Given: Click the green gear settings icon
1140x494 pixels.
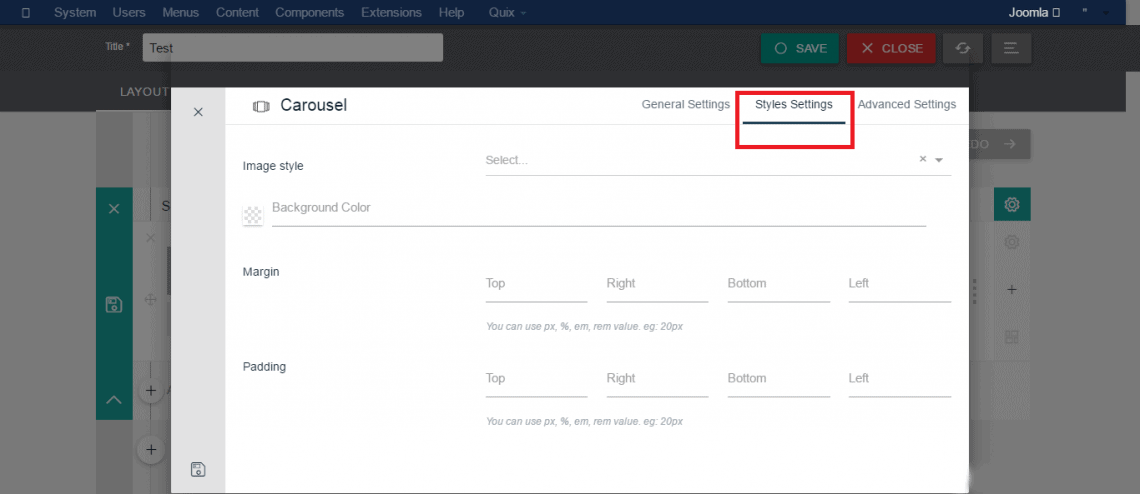Looking at the screenshot, I should pos(1012,205).
